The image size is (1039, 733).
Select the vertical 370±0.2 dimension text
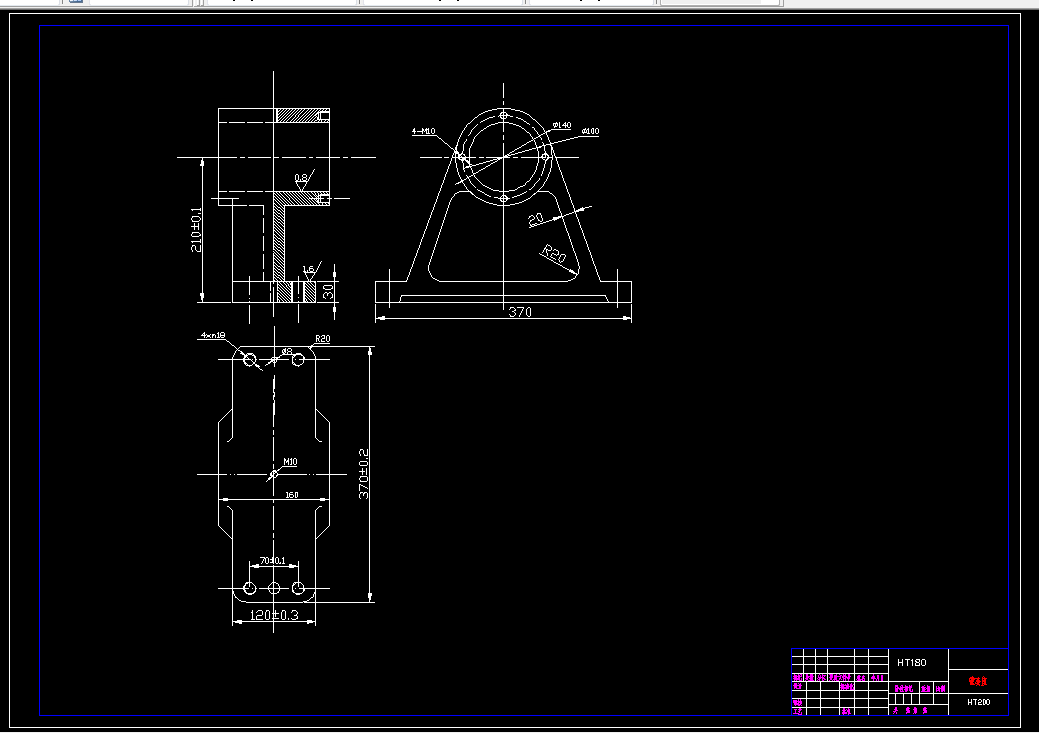click(364, 474)
